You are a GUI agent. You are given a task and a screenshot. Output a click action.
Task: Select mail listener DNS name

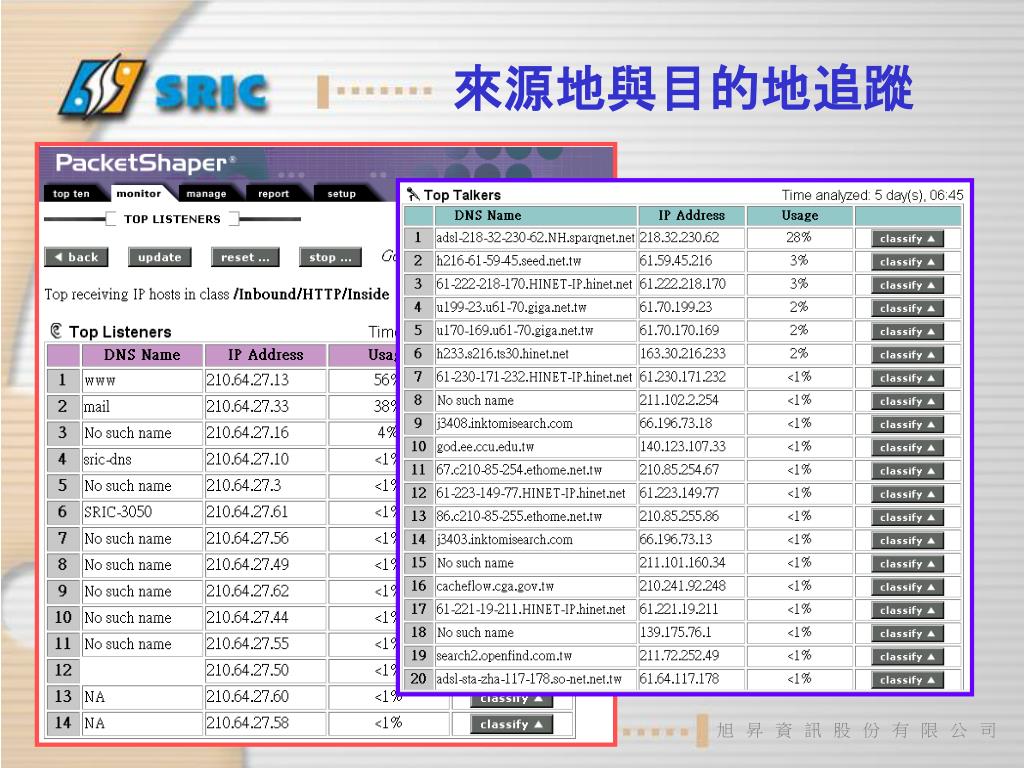97,406
